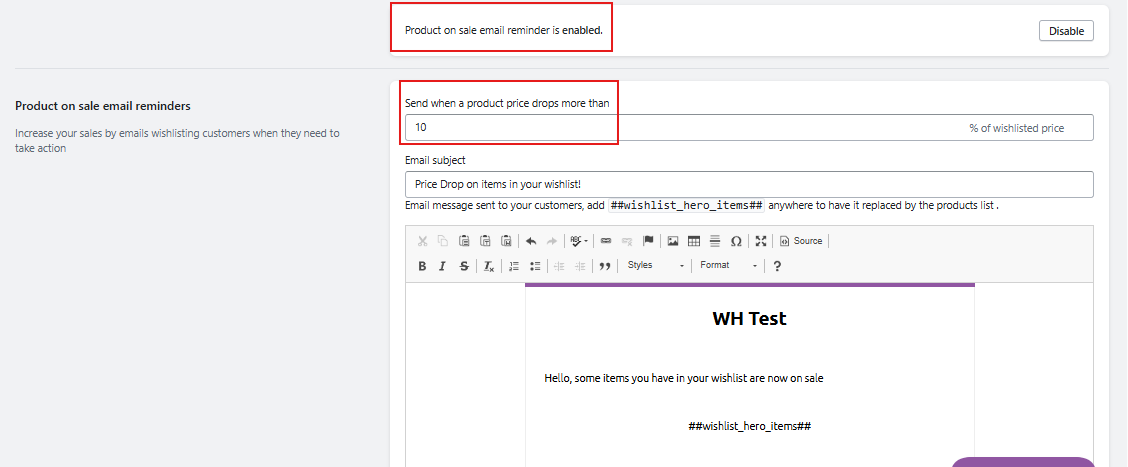Viewport: 1128px width, 467px height.
Task: Switch editor to Source view
Action: pyautogui.click(x=801, y=241)
